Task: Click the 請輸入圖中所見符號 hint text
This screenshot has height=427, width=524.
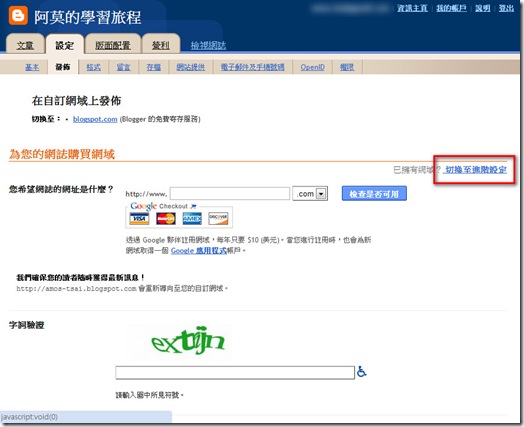Action: click(149, 395)
